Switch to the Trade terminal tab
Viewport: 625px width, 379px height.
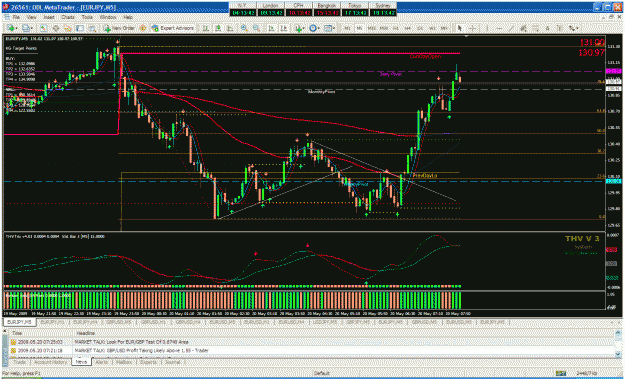20,362
